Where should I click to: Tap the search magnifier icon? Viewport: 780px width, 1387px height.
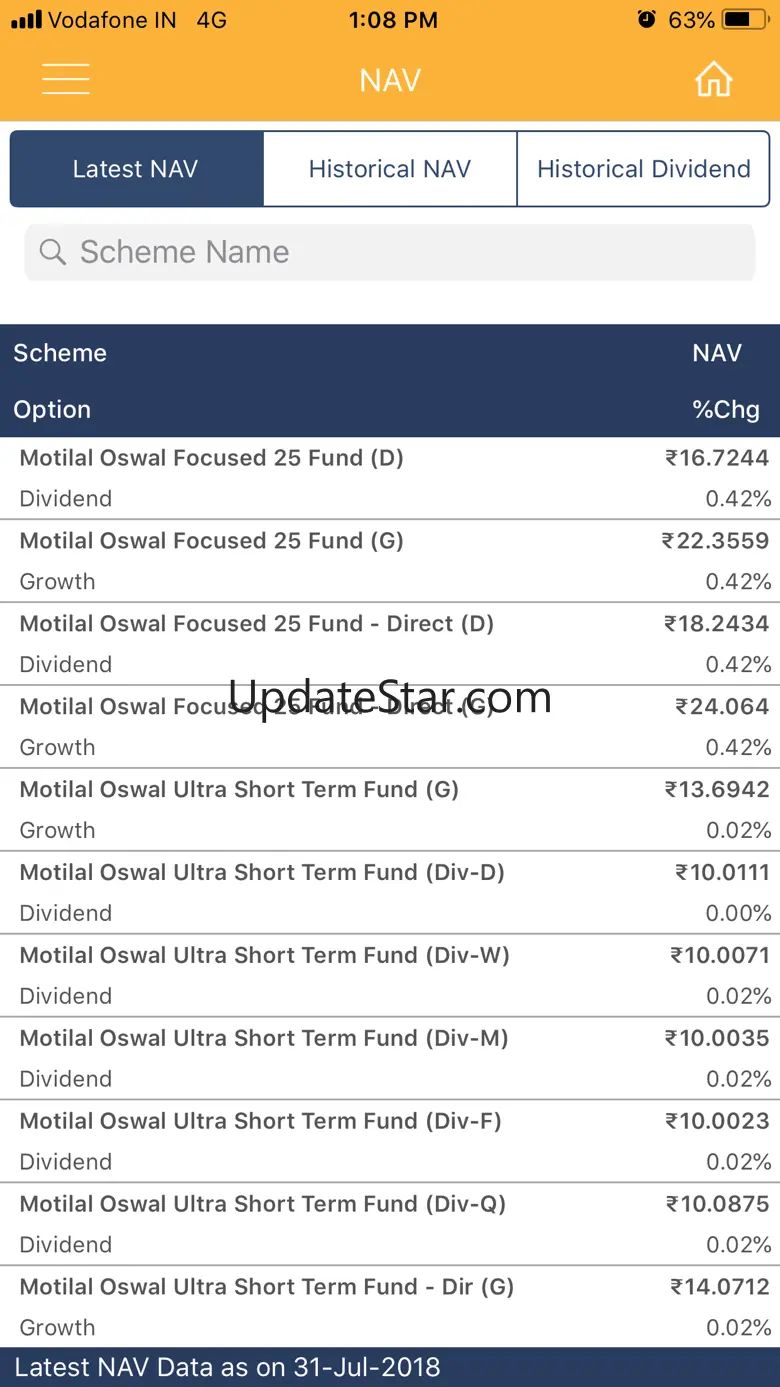pyautogui.click(x=52, y=252)
